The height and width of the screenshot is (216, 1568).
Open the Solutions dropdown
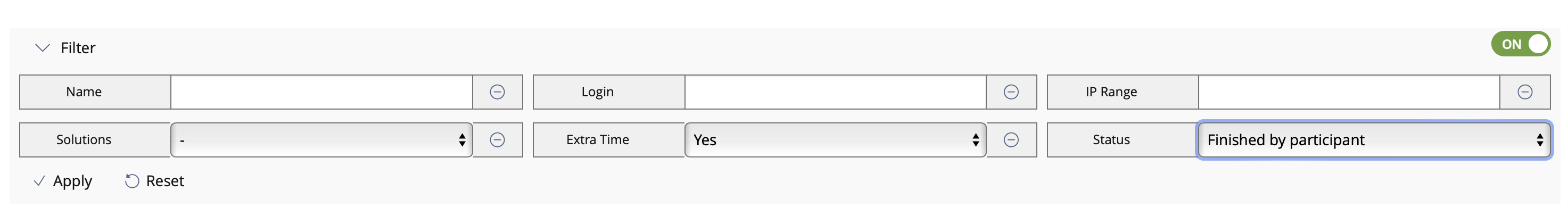pos(321,140)
